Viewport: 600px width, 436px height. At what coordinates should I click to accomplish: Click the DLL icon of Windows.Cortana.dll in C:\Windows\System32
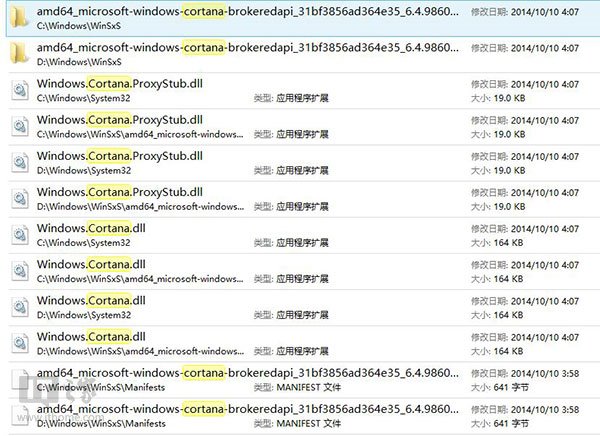coord(20,235)
